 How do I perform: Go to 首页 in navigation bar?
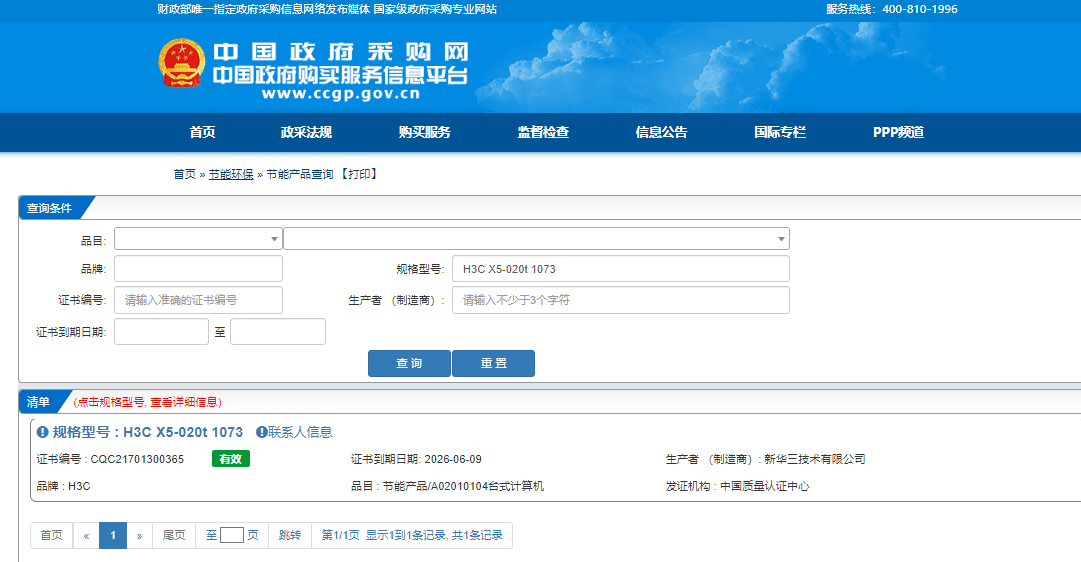[203, 132]
